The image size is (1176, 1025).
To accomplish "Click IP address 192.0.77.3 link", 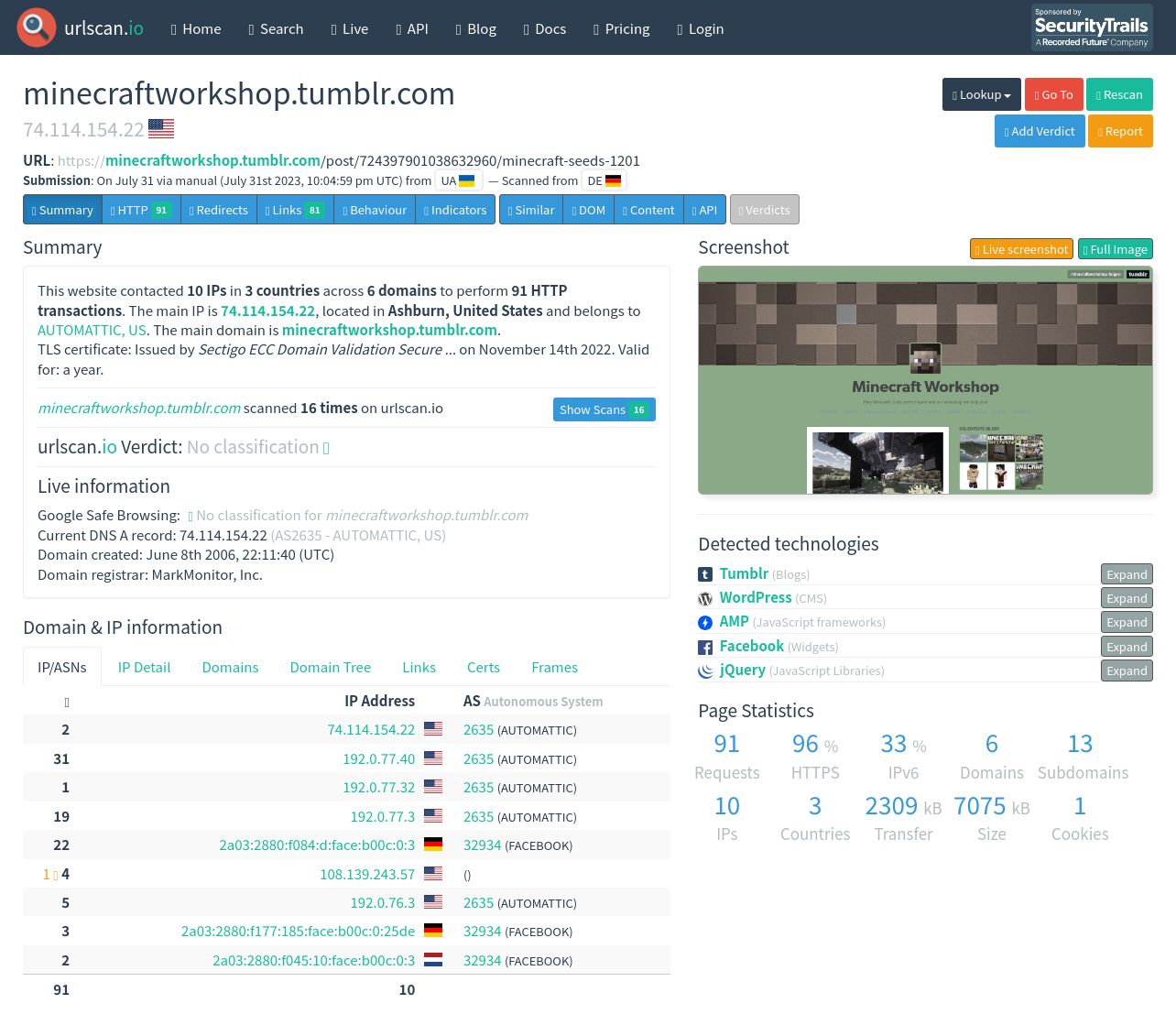I will pyautogui.click(x=383, y=816).
